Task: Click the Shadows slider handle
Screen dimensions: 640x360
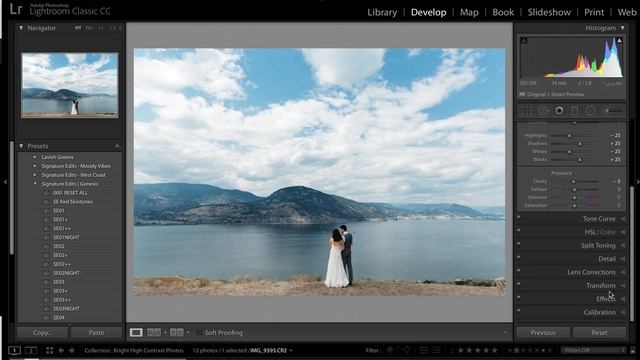Action: click(x=580, y=144)
